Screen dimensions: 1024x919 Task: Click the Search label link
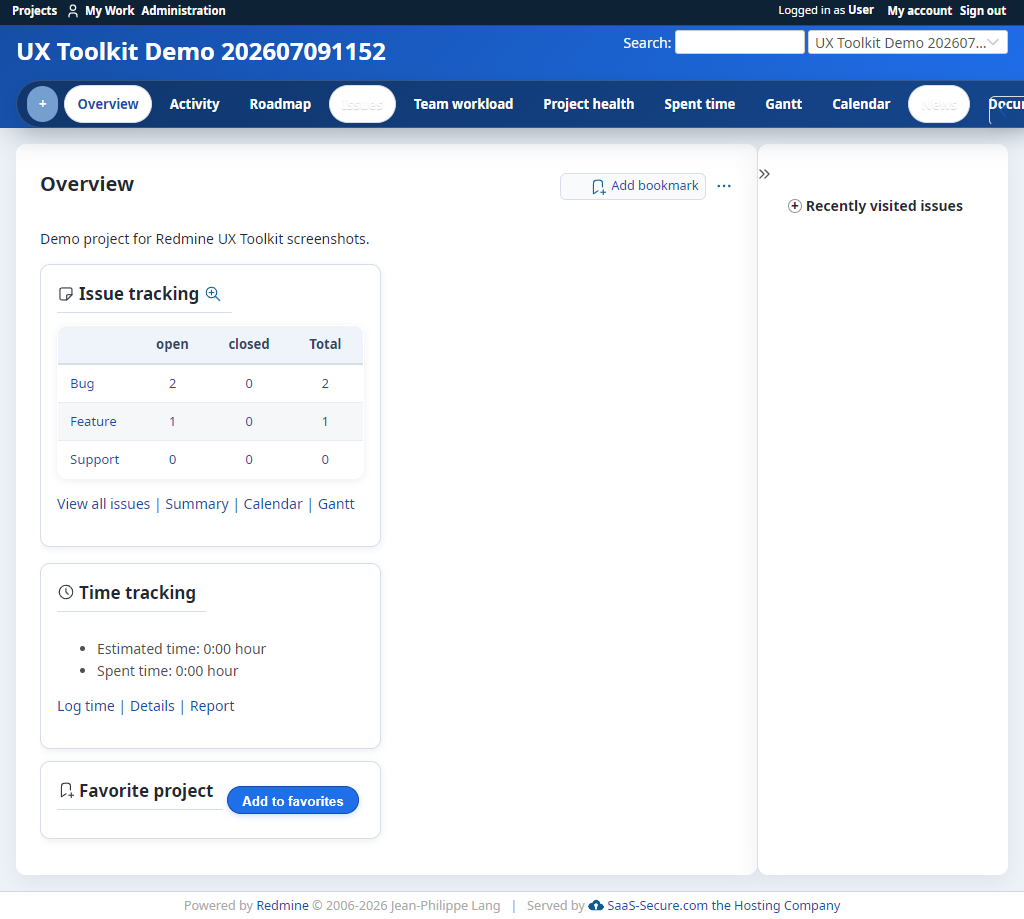[x=647, y=43]
